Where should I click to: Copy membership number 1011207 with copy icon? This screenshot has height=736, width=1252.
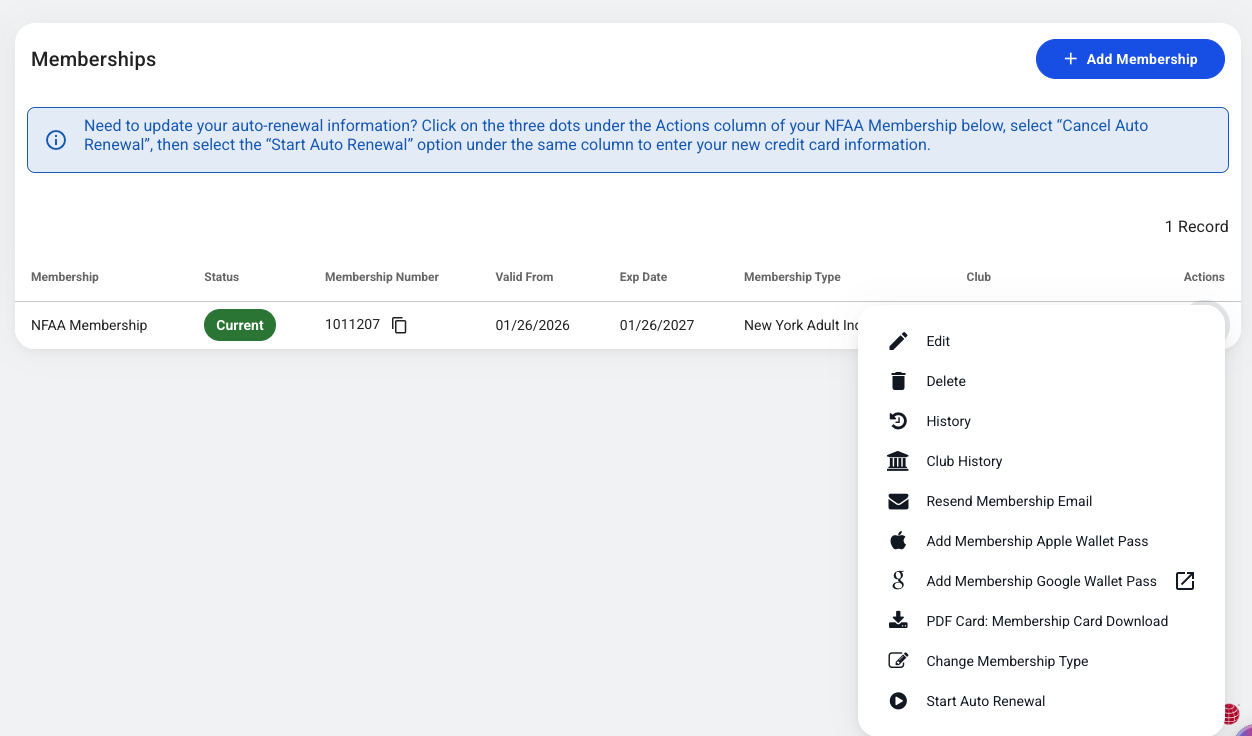399,325
